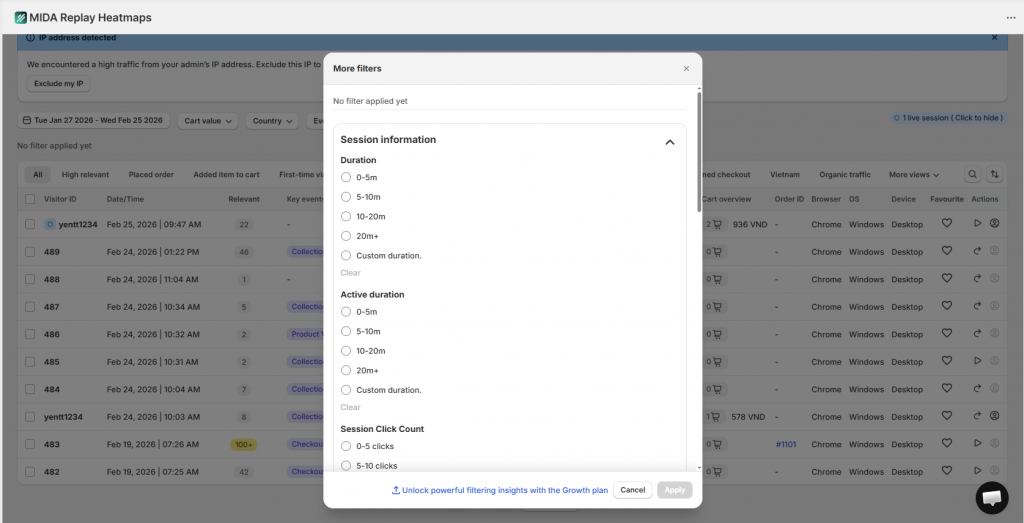Choose Custom duration under Active duration
The height and width of the screenshot is (523, 1024).
pos(346,390)
